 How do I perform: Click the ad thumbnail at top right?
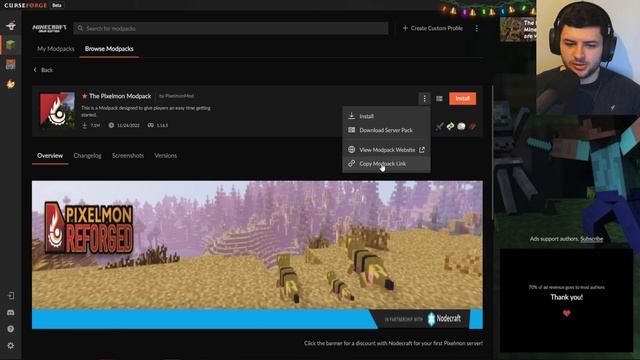click(x=518, y=29)
